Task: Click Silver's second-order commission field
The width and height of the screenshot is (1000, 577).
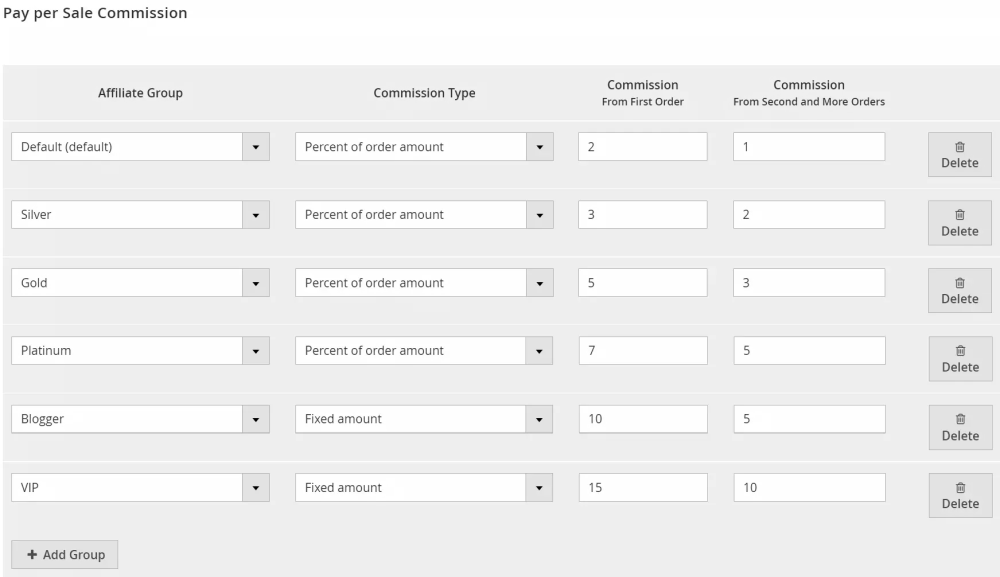Action: (808, 215)
